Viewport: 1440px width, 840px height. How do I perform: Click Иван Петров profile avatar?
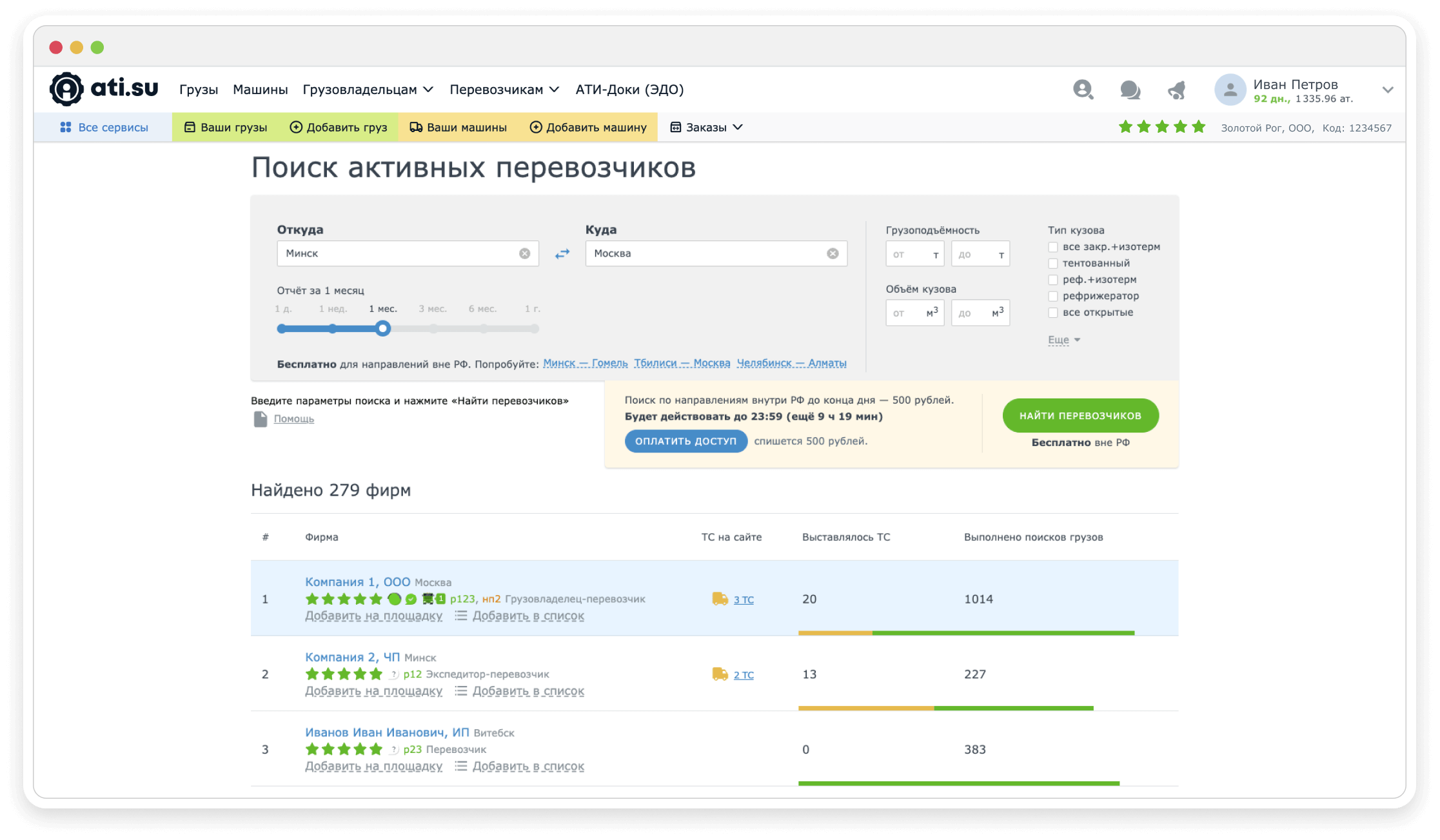tap(1230, 90)
